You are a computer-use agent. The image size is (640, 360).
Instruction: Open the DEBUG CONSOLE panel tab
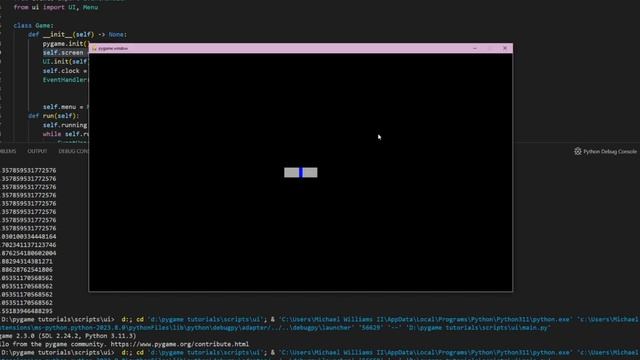[x=73, y=151]
